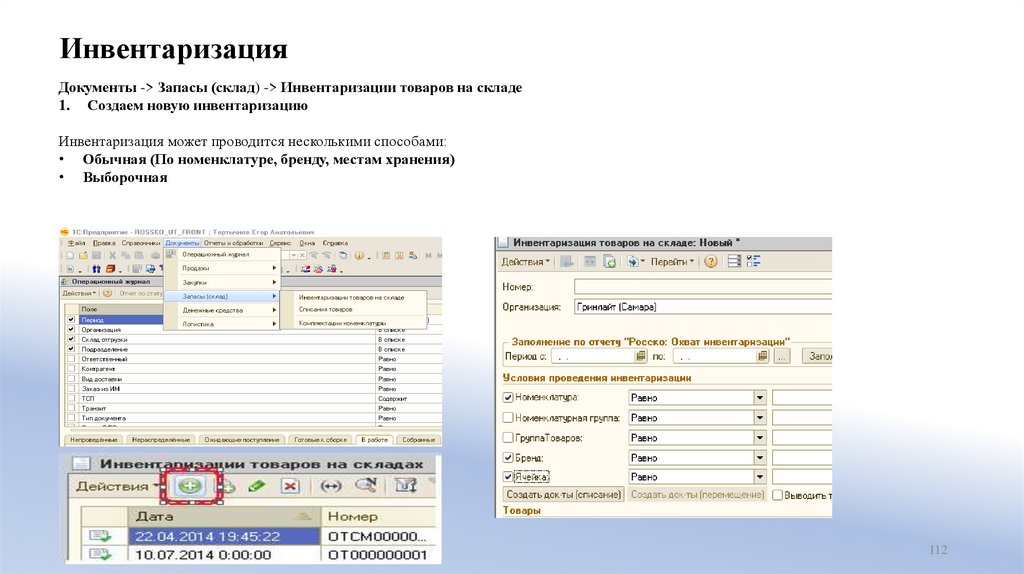Toggle the Выводить checkbox beside the create buttons
Image resolution: width=1024 pixels, height=574 pixels.
[777, 495]
